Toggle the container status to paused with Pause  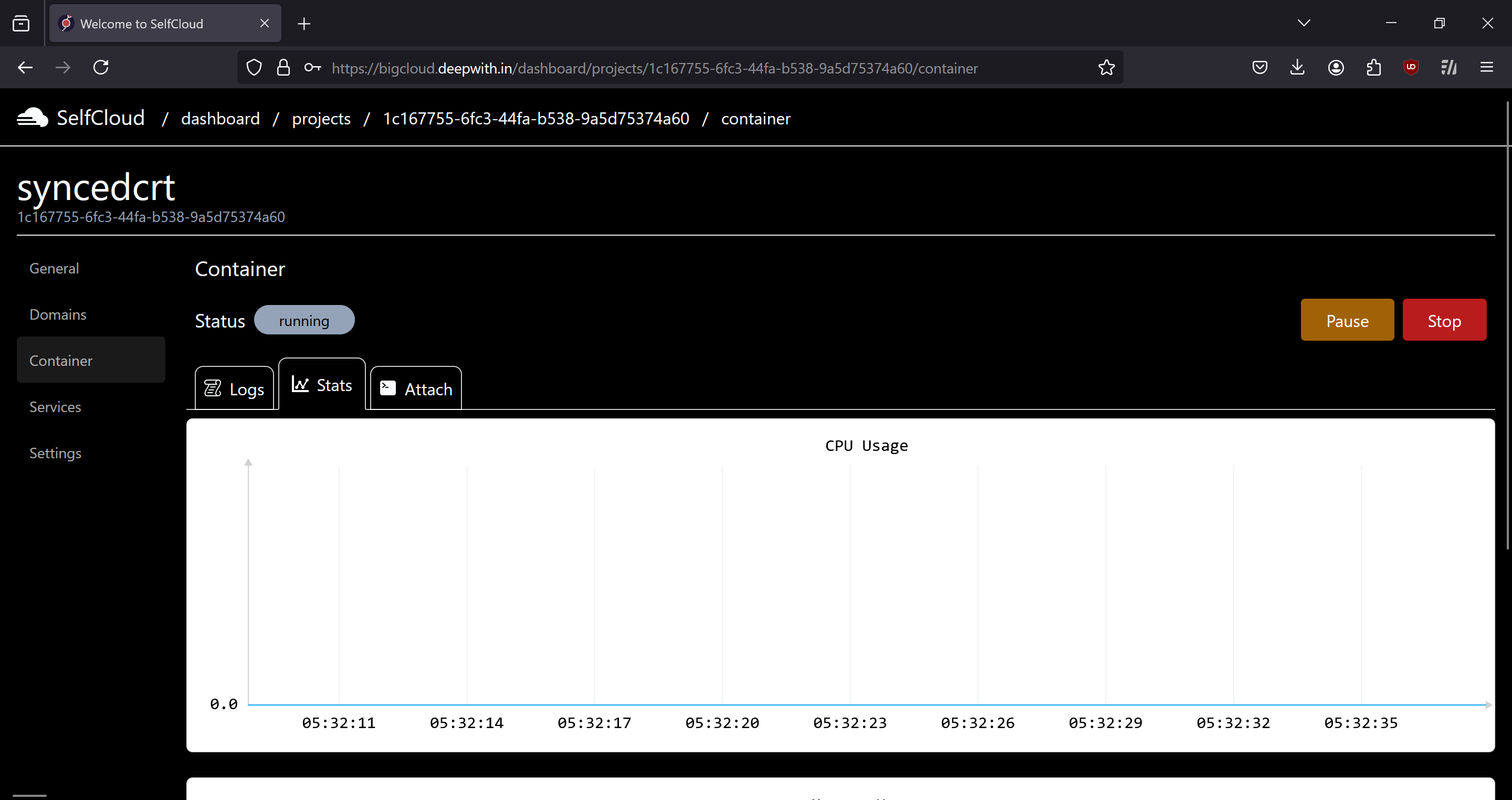[1347, 320]
